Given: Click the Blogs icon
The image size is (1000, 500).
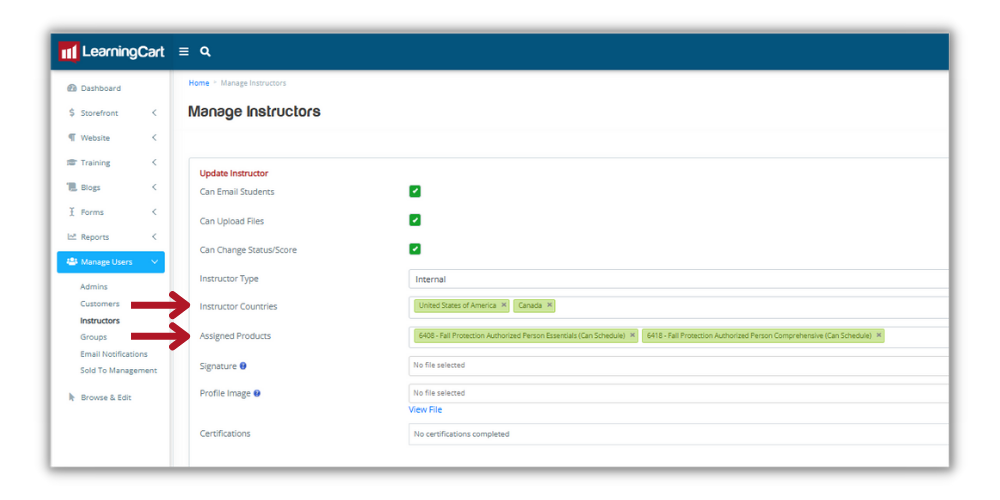Looking at the screenshot, I should point(71,188).
